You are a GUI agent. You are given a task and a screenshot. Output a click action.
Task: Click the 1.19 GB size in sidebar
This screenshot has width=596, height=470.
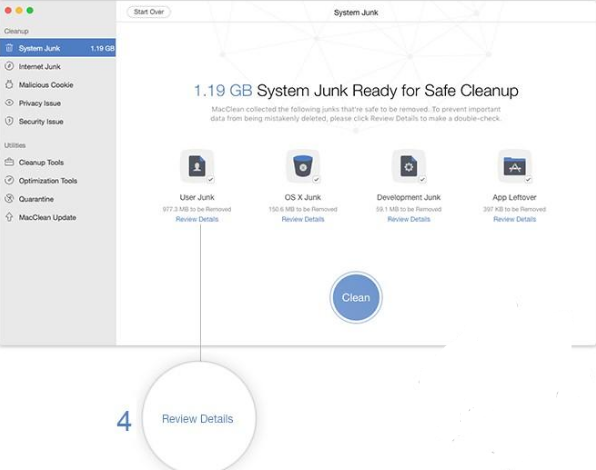point(102,48)
